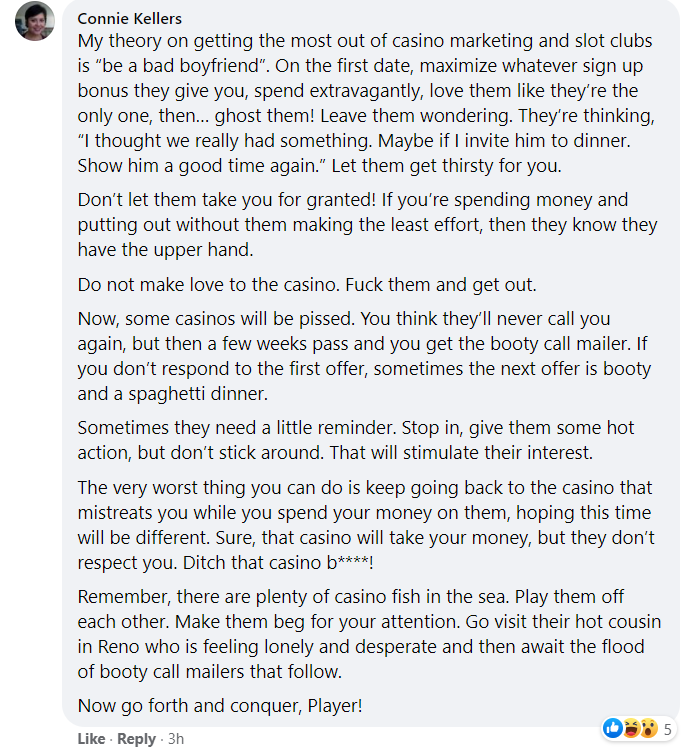This screenshot has width=693, height=751.
Task: Like Connie Kellers' comment
Action: [91, 739]
